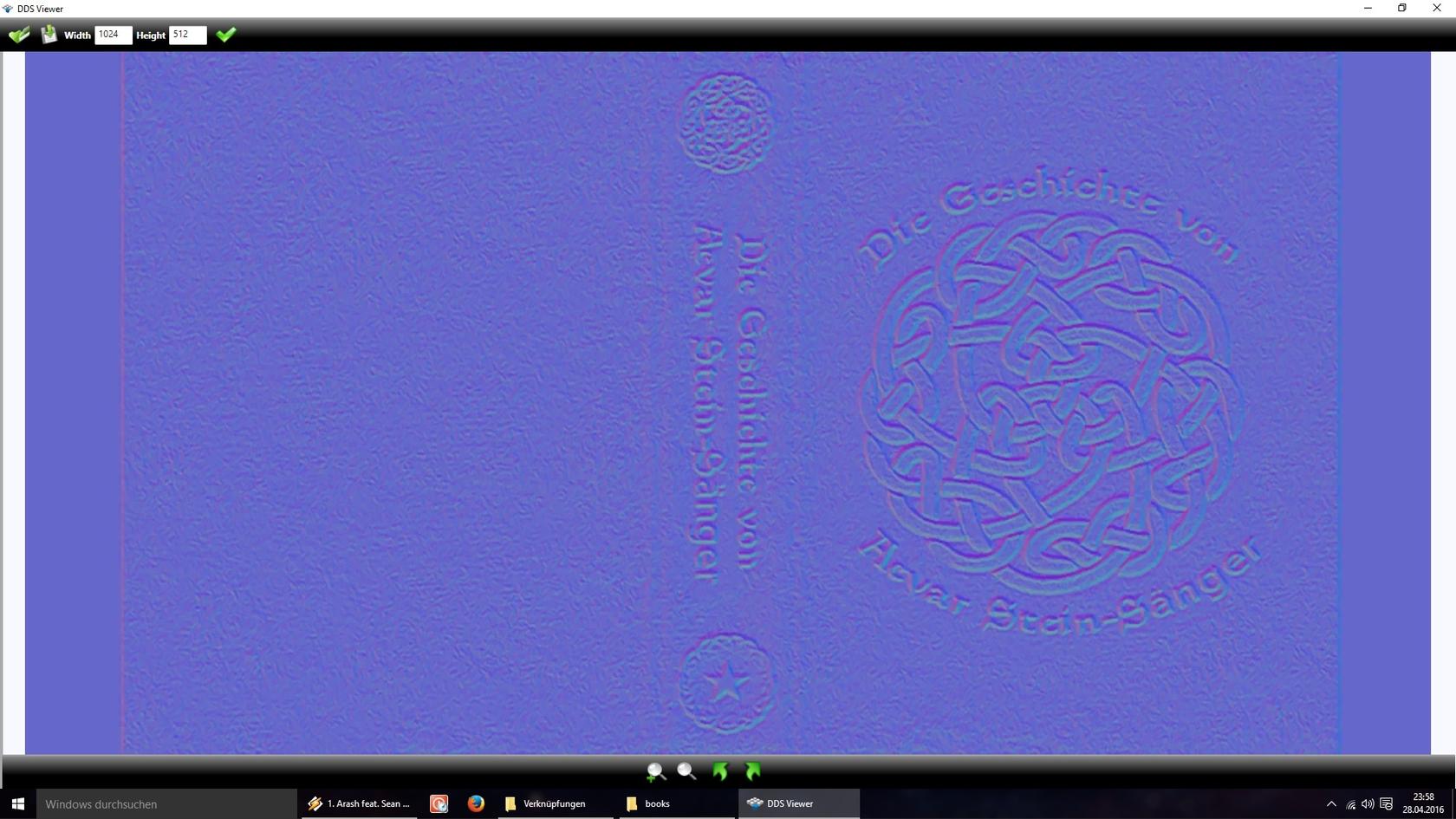Viewport: 1456px width, 819px height.
Task: Open the Wi-Fi network status
Action: point(1350,804)
